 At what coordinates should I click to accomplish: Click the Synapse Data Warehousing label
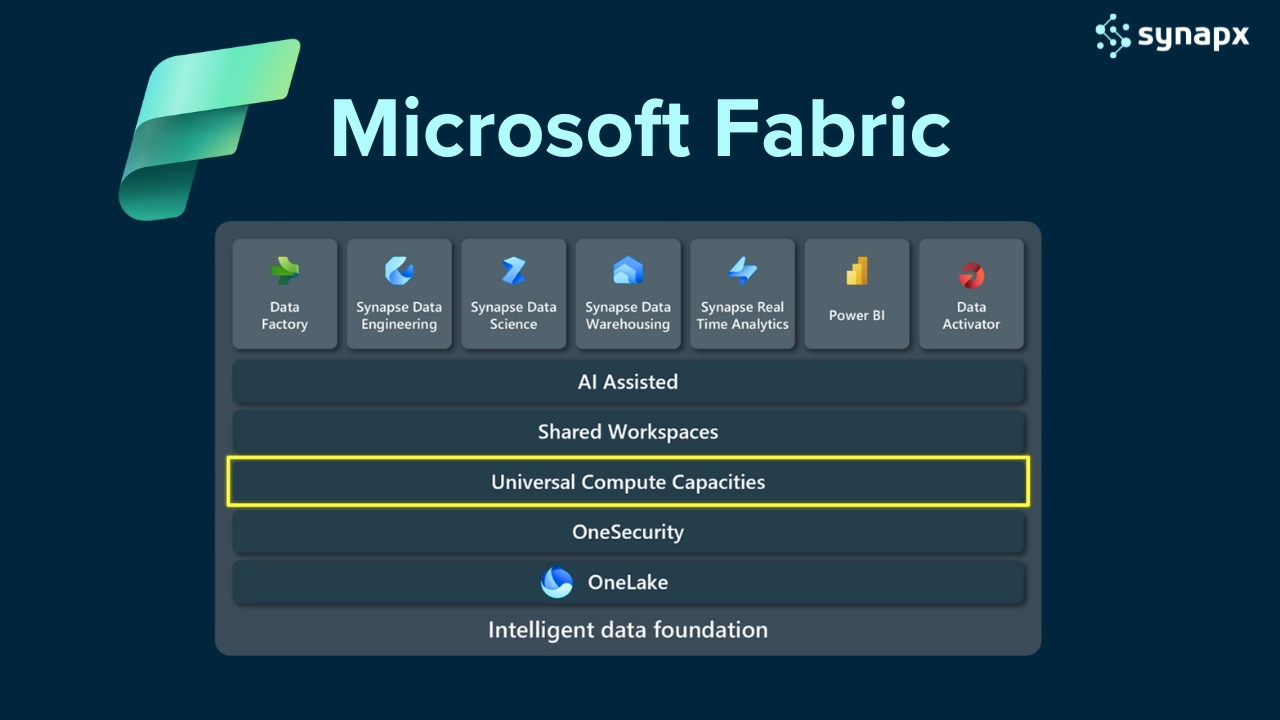point(628,316)
